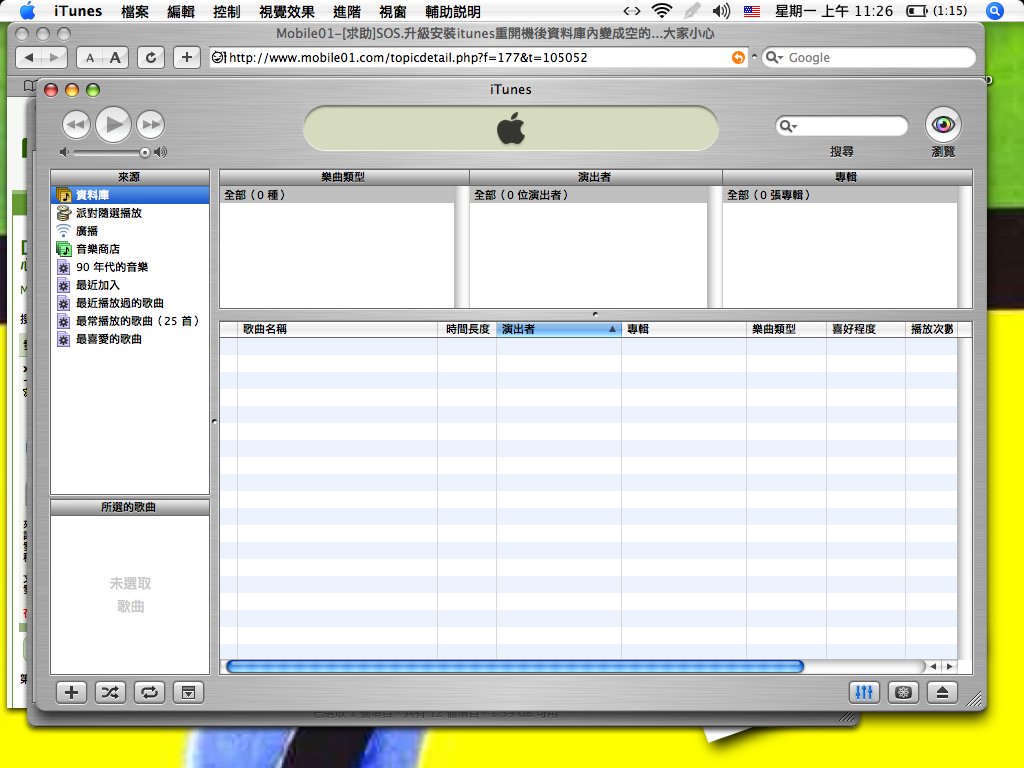This screenshot has width=1024, height=768.
Task: Click the mute speaker icon beside volume slider
Action: [64, 152]
